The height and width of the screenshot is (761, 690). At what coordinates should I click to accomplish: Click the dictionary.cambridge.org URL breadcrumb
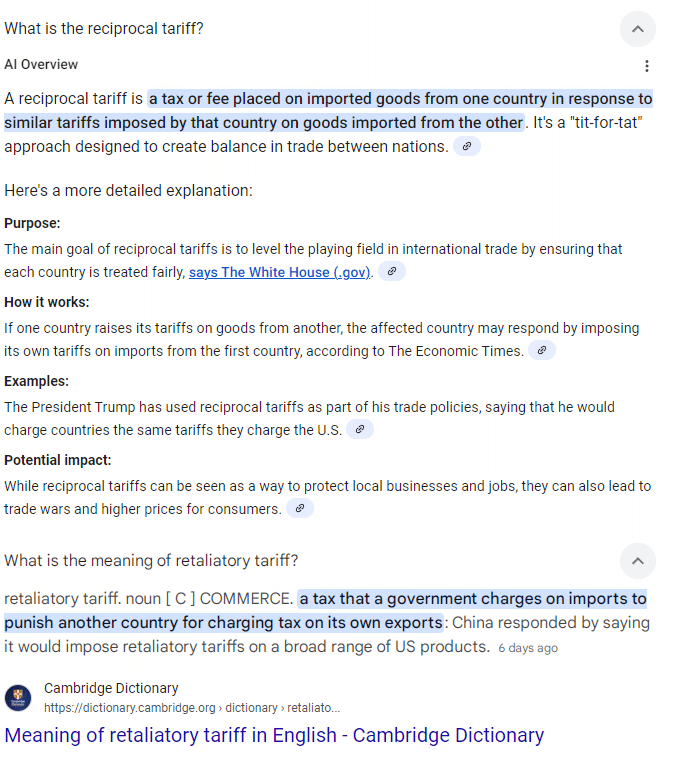coord(192,708)
